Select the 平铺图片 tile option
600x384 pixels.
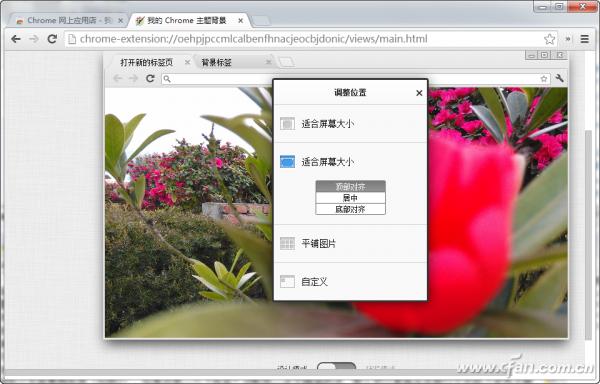pos(350,244)
